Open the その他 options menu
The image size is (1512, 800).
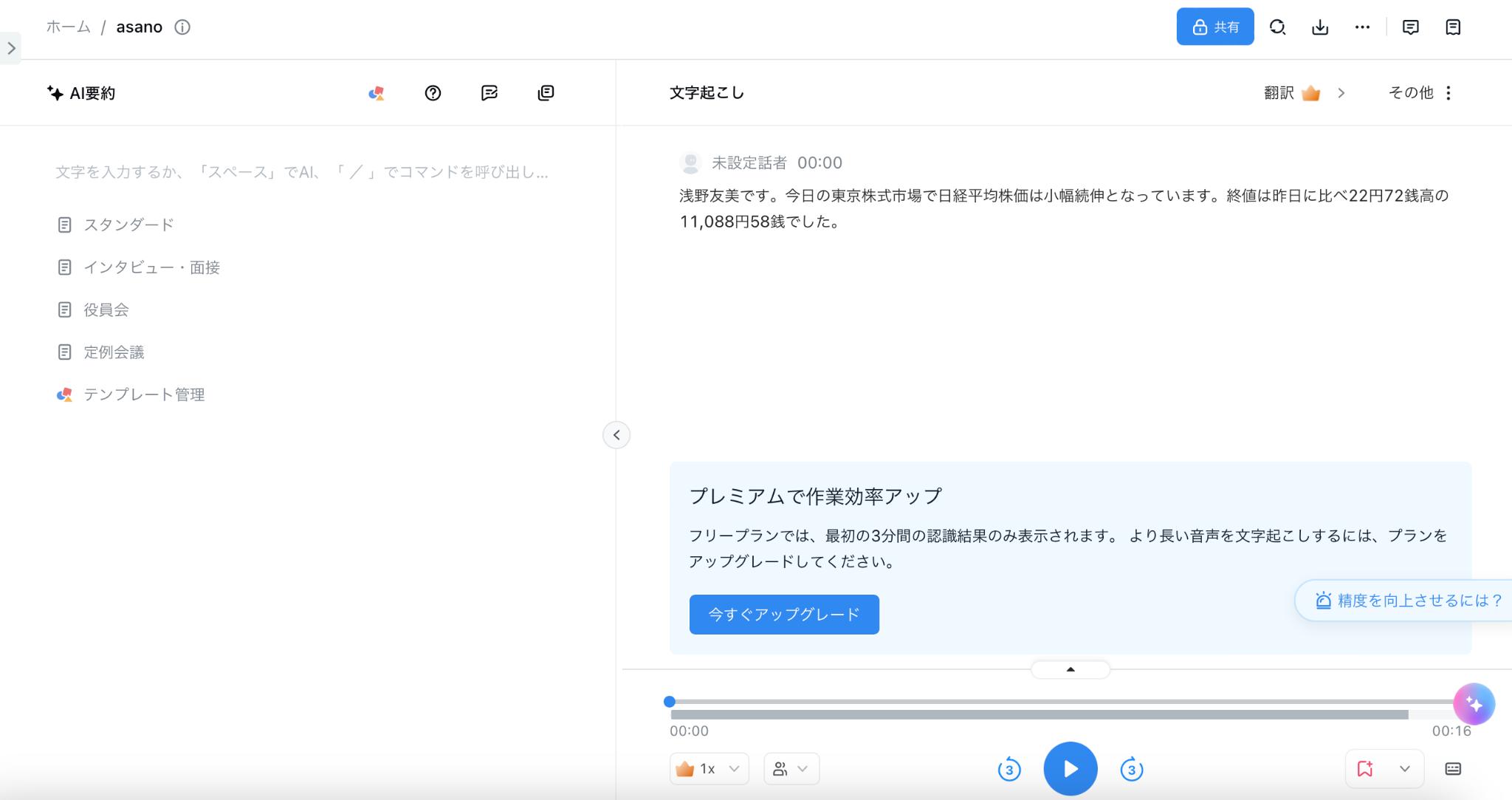coord(1420,93)
